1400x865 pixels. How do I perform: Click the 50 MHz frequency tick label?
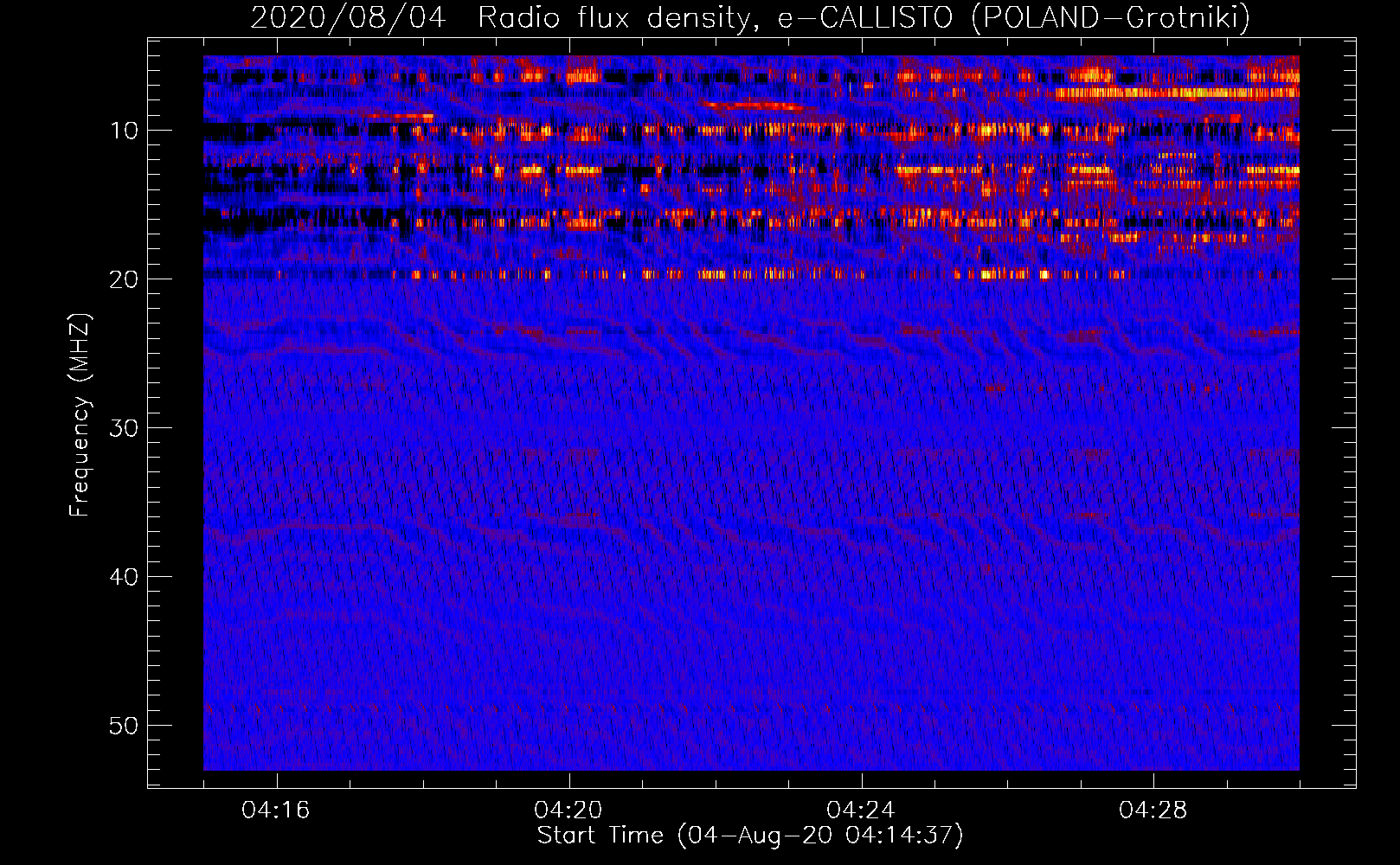(x=124, y=726)
